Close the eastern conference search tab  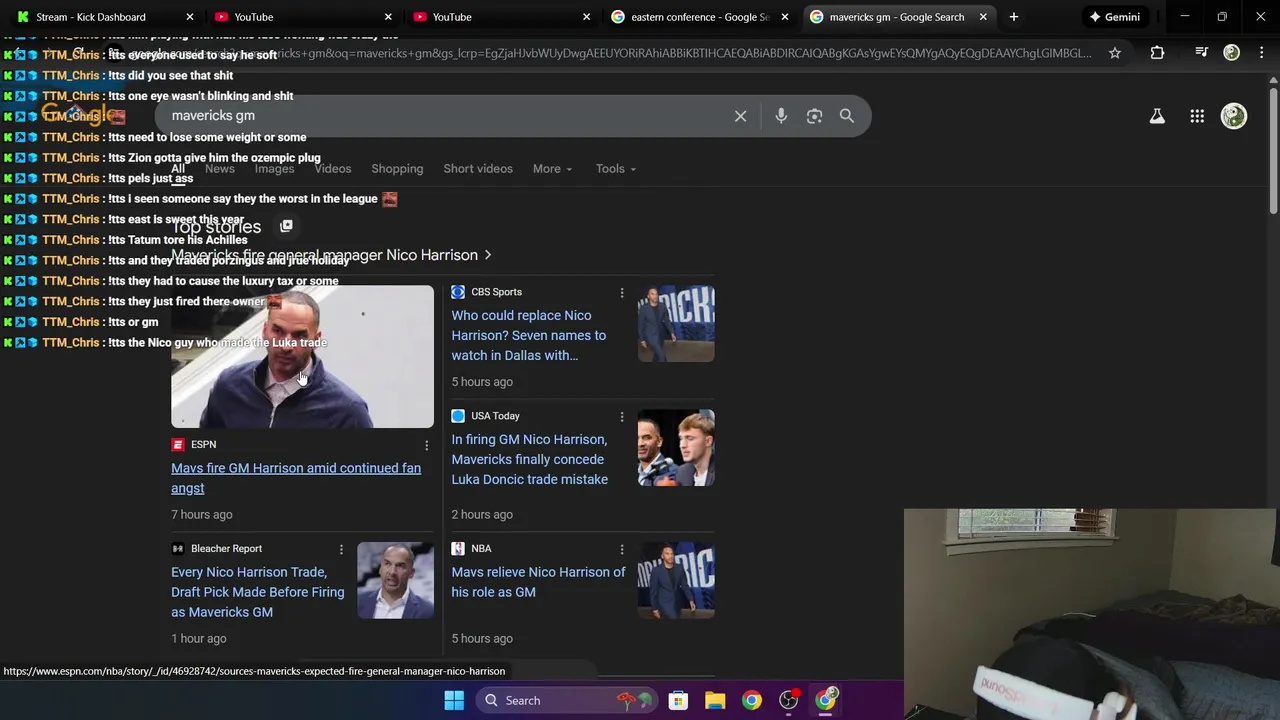point(784,17)
